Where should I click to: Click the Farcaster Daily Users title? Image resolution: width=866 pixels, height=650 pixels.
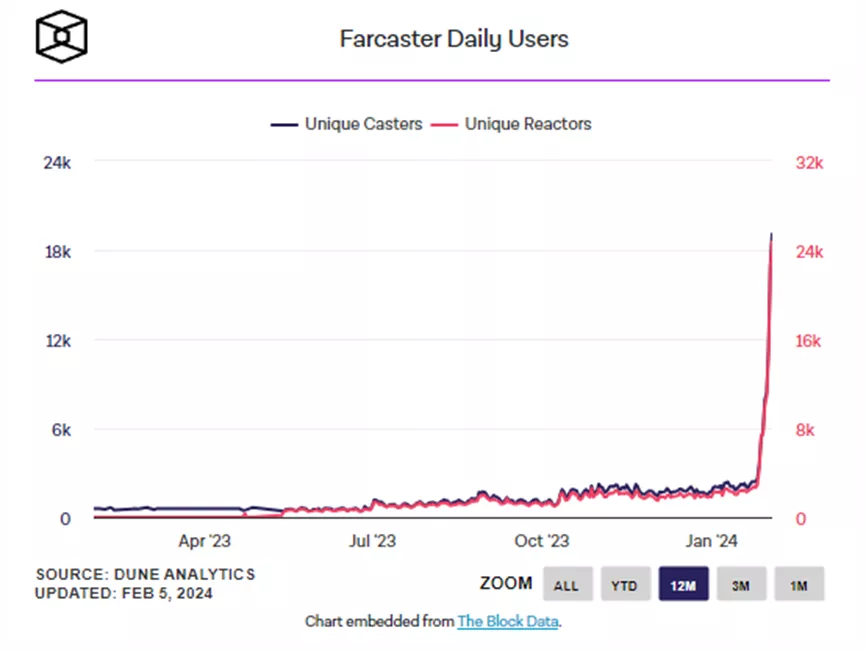pyautogui.click(x=454, y=40)
